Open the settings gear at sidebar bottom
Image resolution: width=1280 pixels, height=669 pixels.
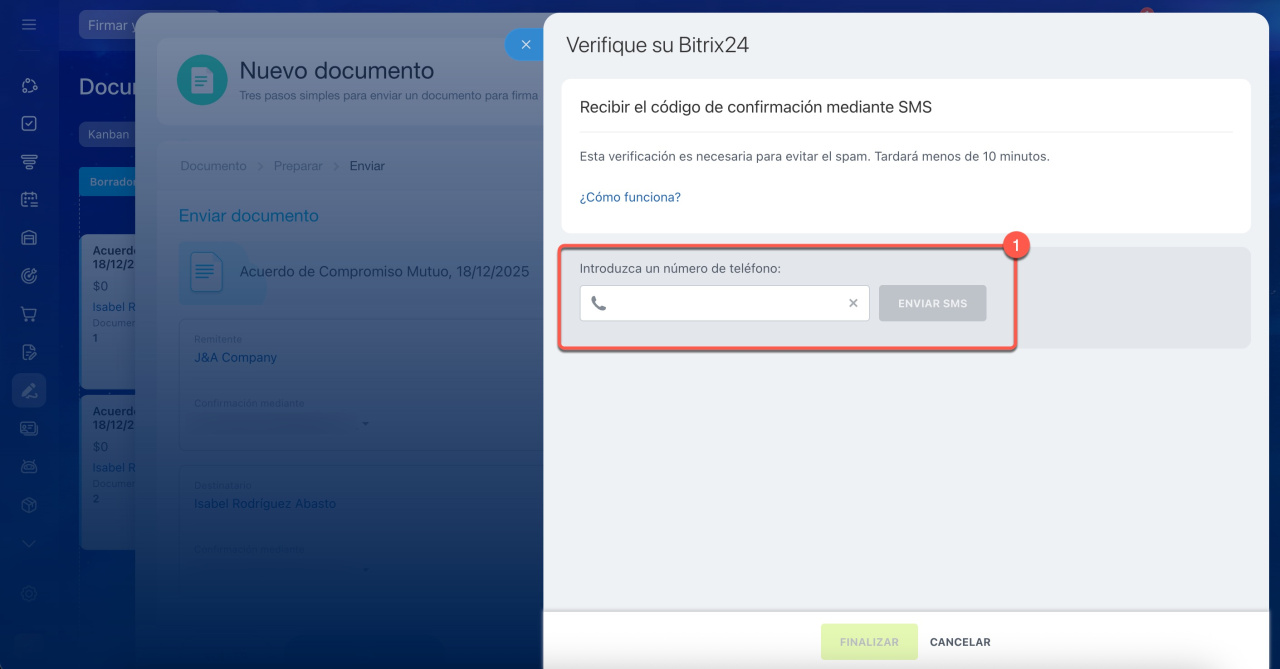pos(29,593)
